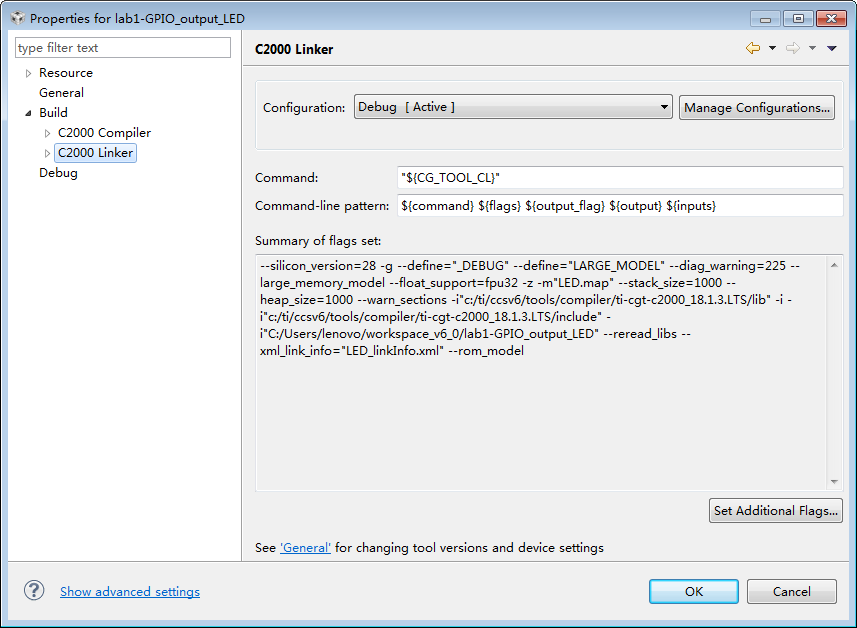Select the Debug tree item
Screen dimensions: 857x628
(x=58, y=173)
